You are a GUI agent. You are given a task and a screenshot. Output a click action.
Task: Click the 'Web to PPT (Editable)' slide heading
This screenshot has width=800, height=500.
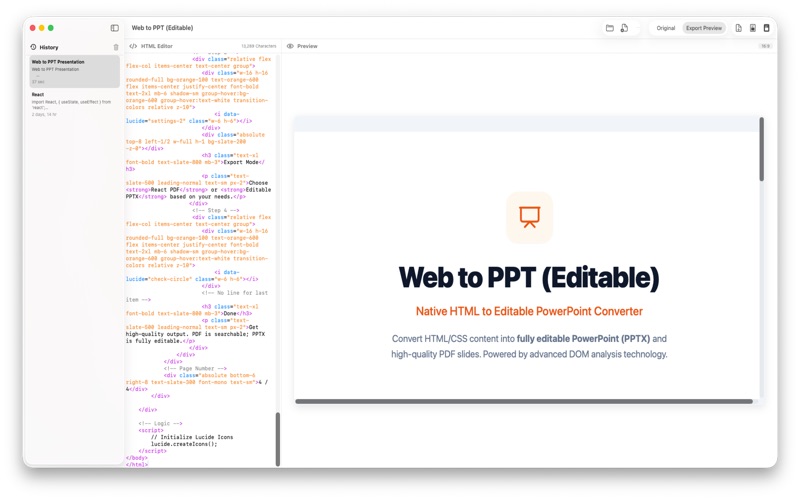529,278
